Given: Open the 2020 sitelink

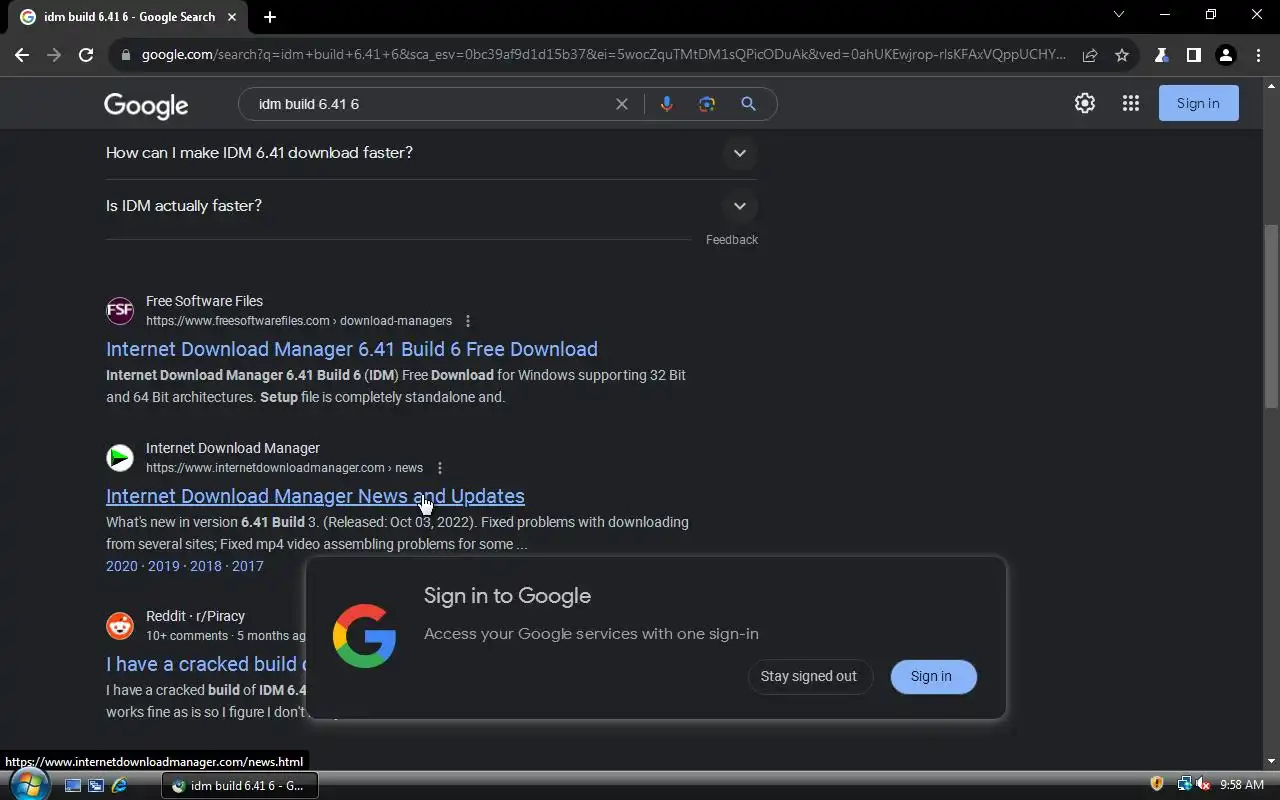Looking at the screenshot, I should tap(122, 566).
